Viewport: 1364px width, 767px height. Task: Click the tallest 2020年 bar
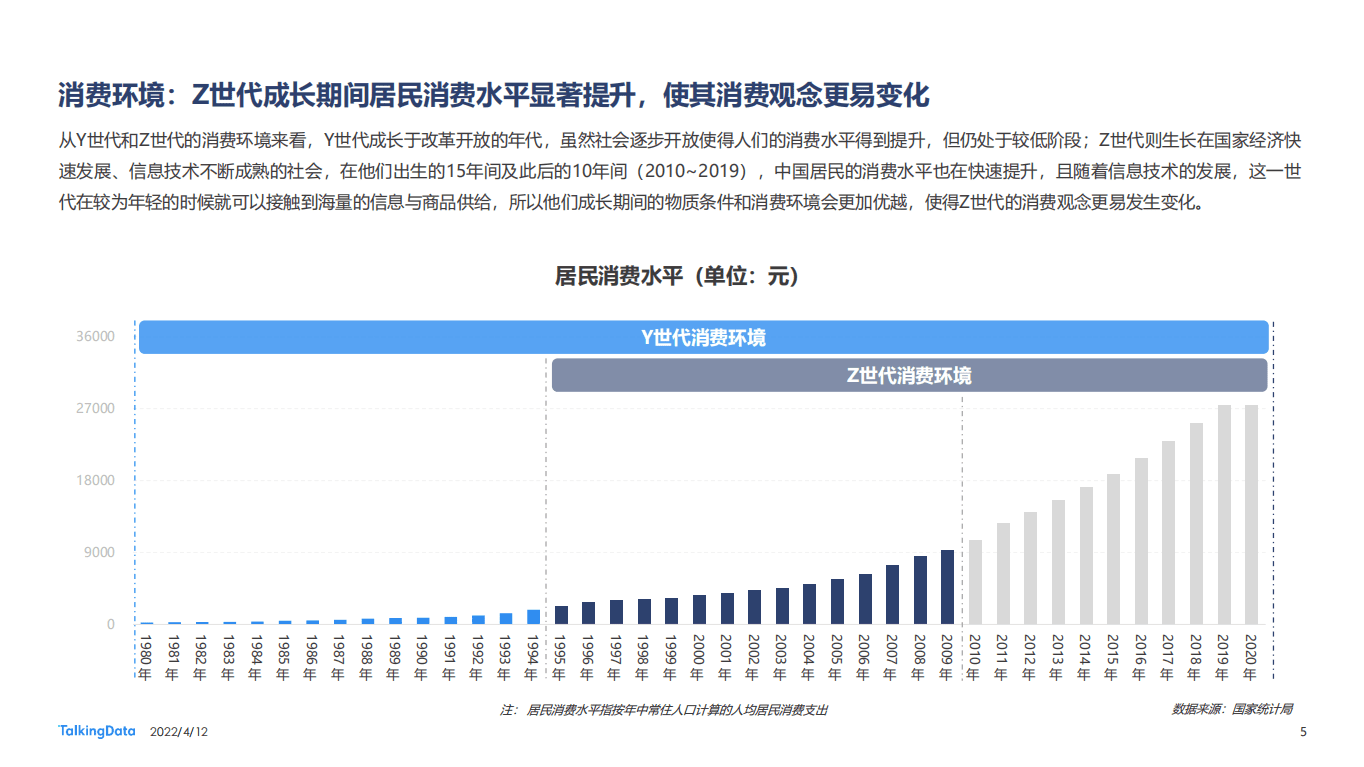click(x=1254, y=510)
